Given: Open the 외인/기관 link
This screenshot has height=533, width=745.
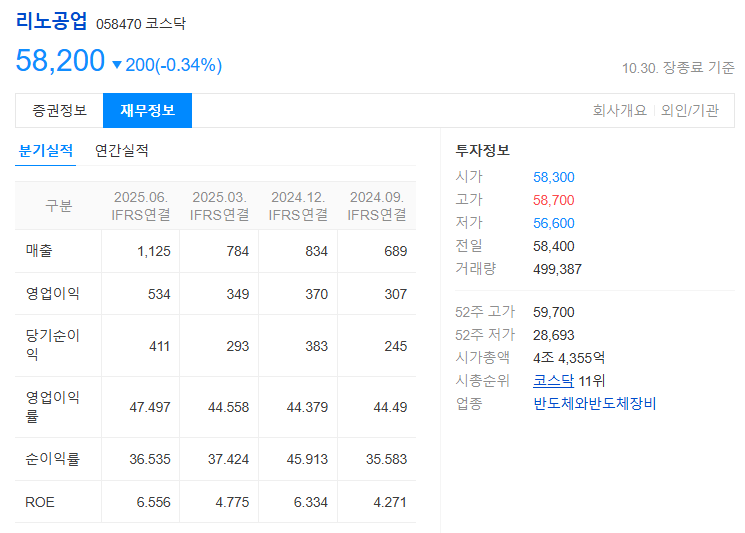Looking at the screenshot, I should point(690,111).
